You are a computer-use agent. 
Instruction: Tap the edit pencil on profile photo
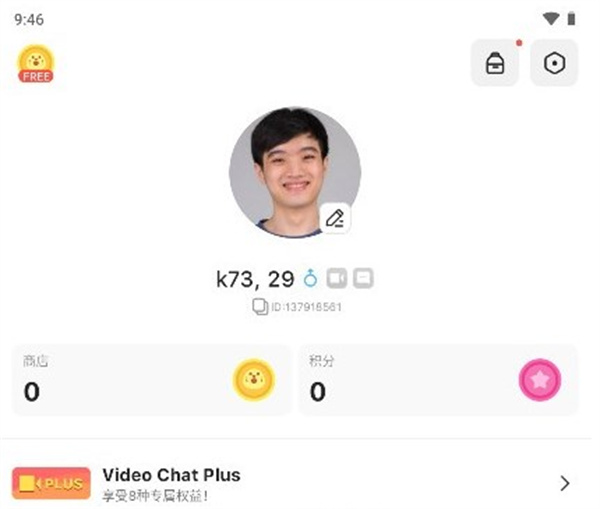pyautogui.click(x=335, y=219)
